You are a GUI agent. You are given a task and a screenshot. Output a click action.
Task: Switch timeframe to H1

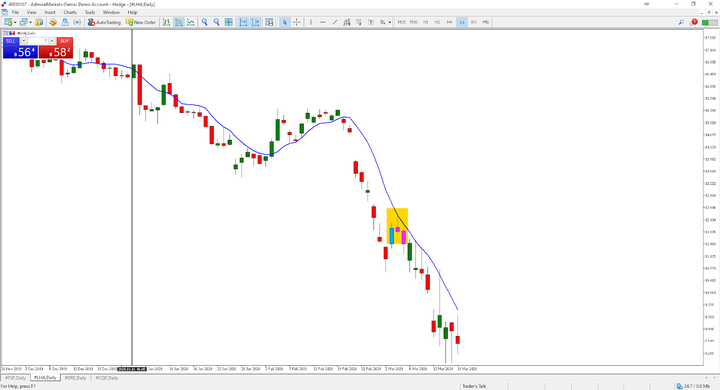pos(426,22)
